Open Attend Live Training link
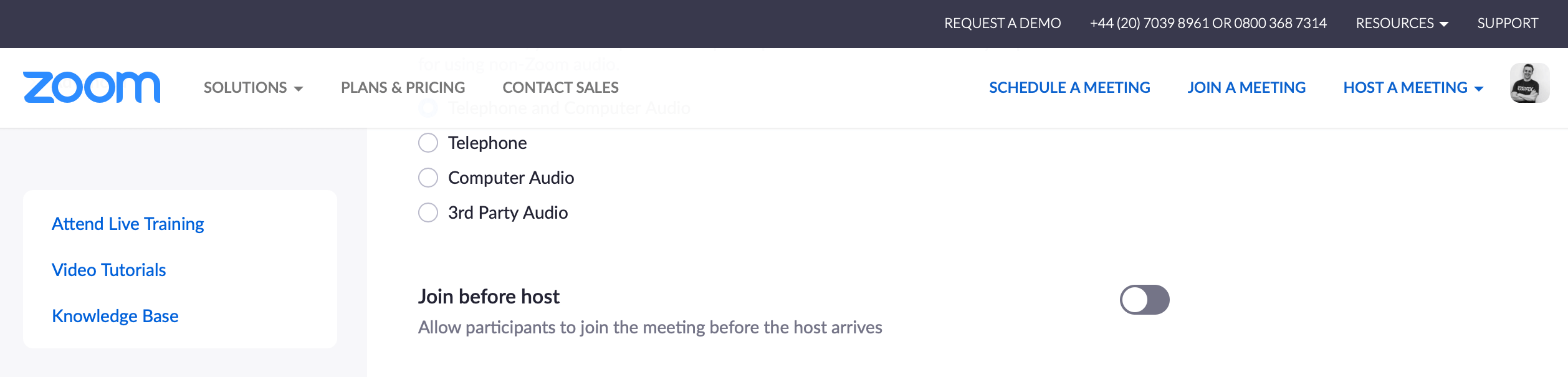 tap(128, 224)
